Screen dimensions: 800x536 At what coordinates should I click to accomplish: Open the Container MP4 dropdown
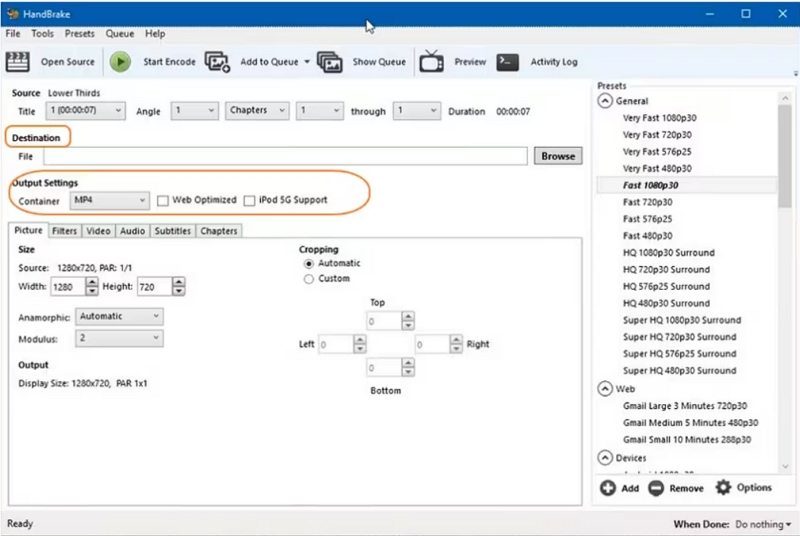[x=110, y=200]
